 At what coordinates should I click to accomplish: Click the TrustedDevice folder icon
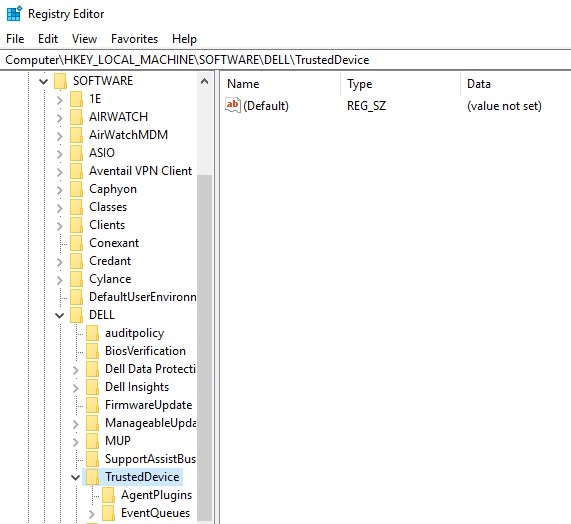pyautogui.click(x=92, y=477)
